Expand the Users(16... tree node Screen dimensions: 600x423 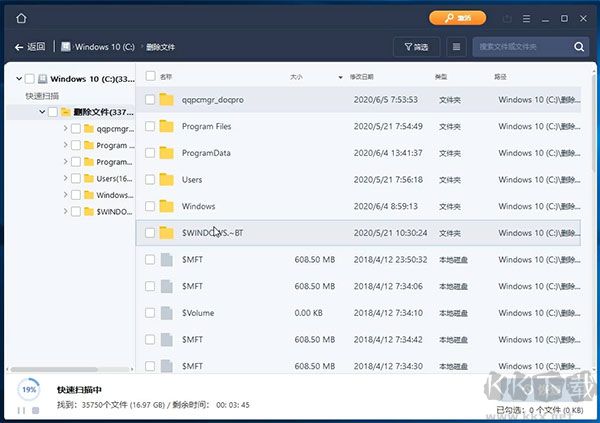tap(65, 178)
